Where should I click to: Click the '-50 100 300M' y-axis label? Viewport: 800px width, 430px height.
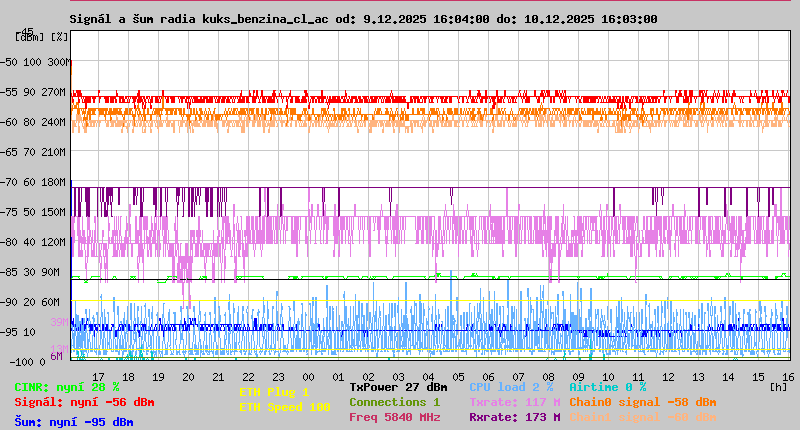tap(35, 62)
